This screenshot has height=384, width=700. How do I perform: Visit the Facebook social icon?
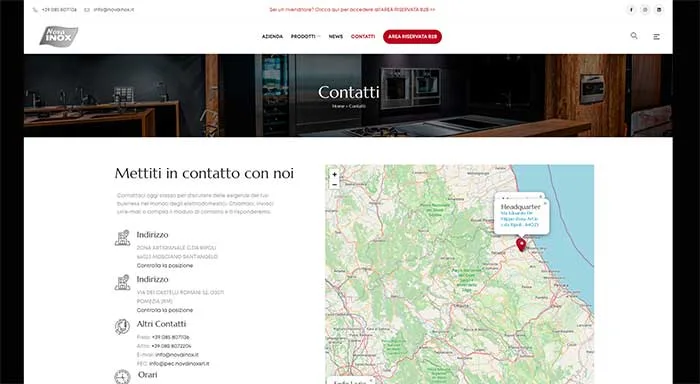631,9
